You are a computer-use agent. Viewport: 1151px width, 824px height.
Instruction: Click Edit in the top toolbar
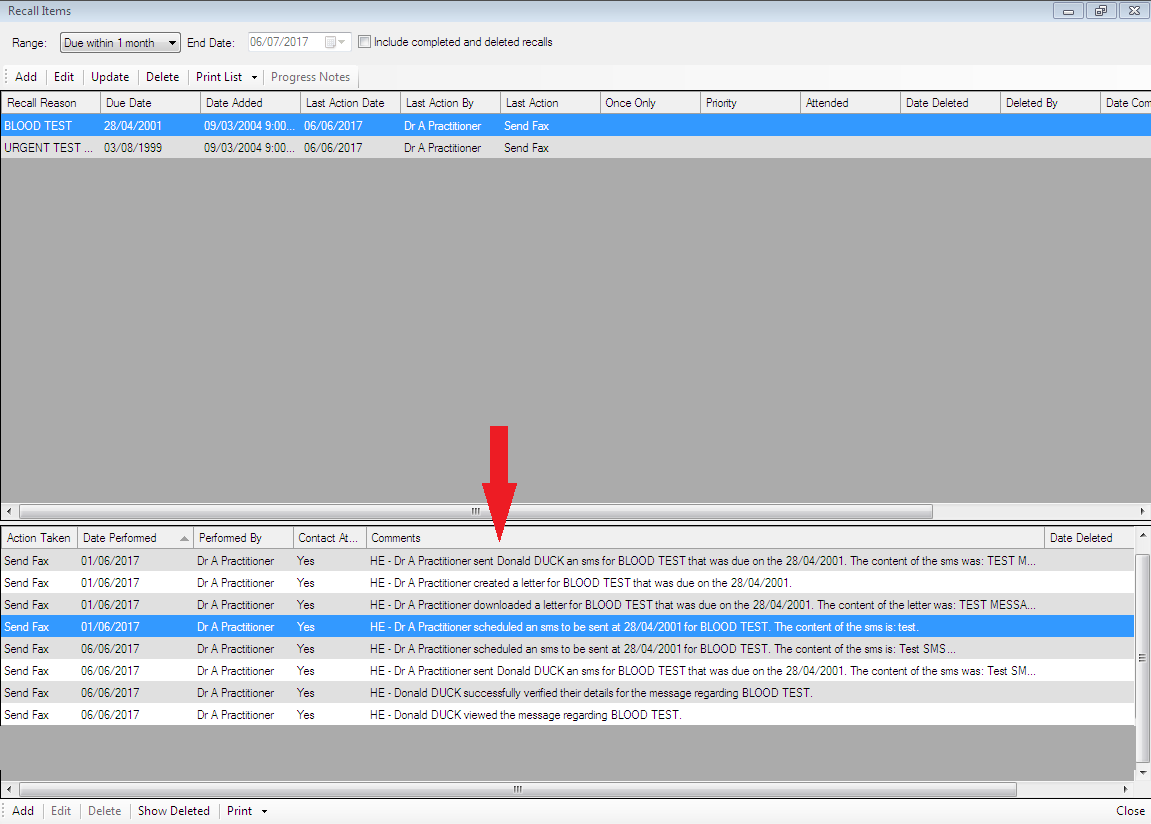tap(64, 77)
